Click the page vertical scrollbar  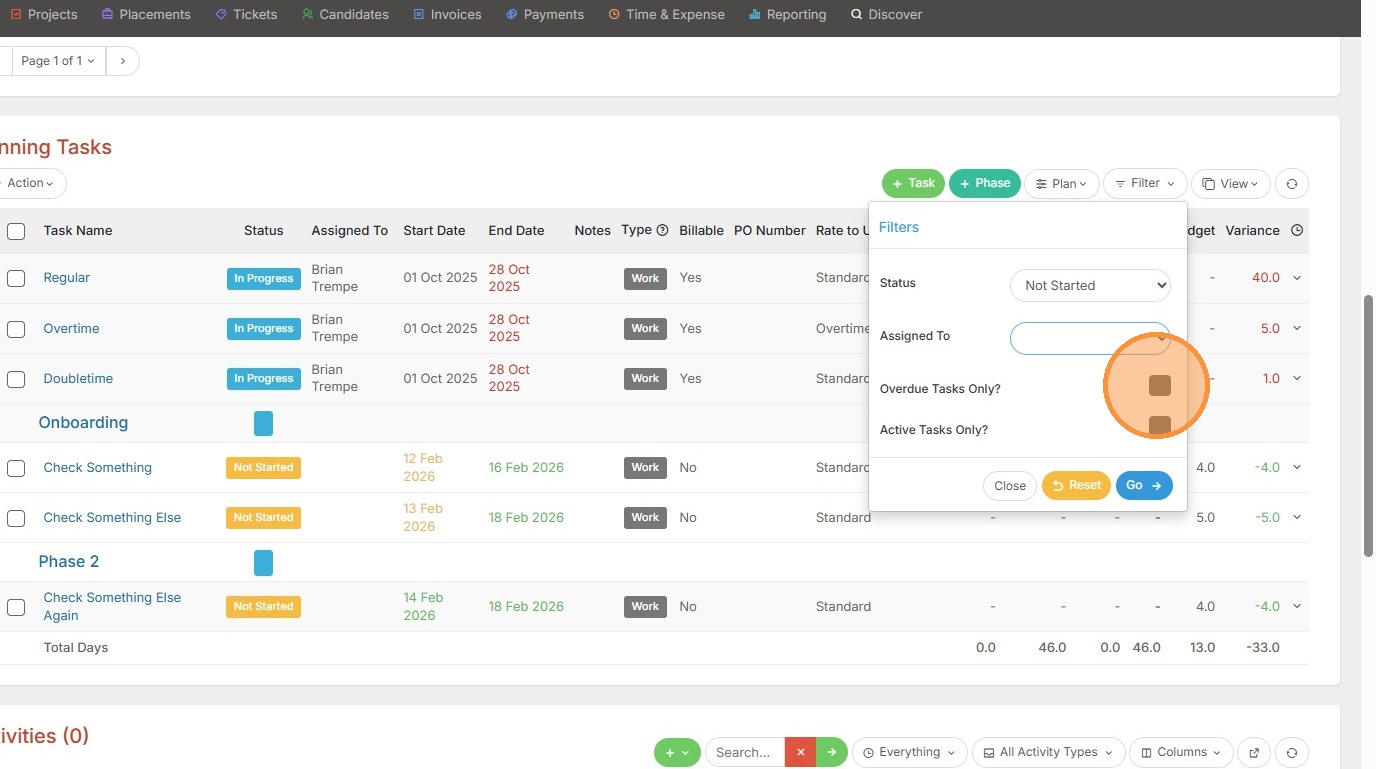point(1369,425)
